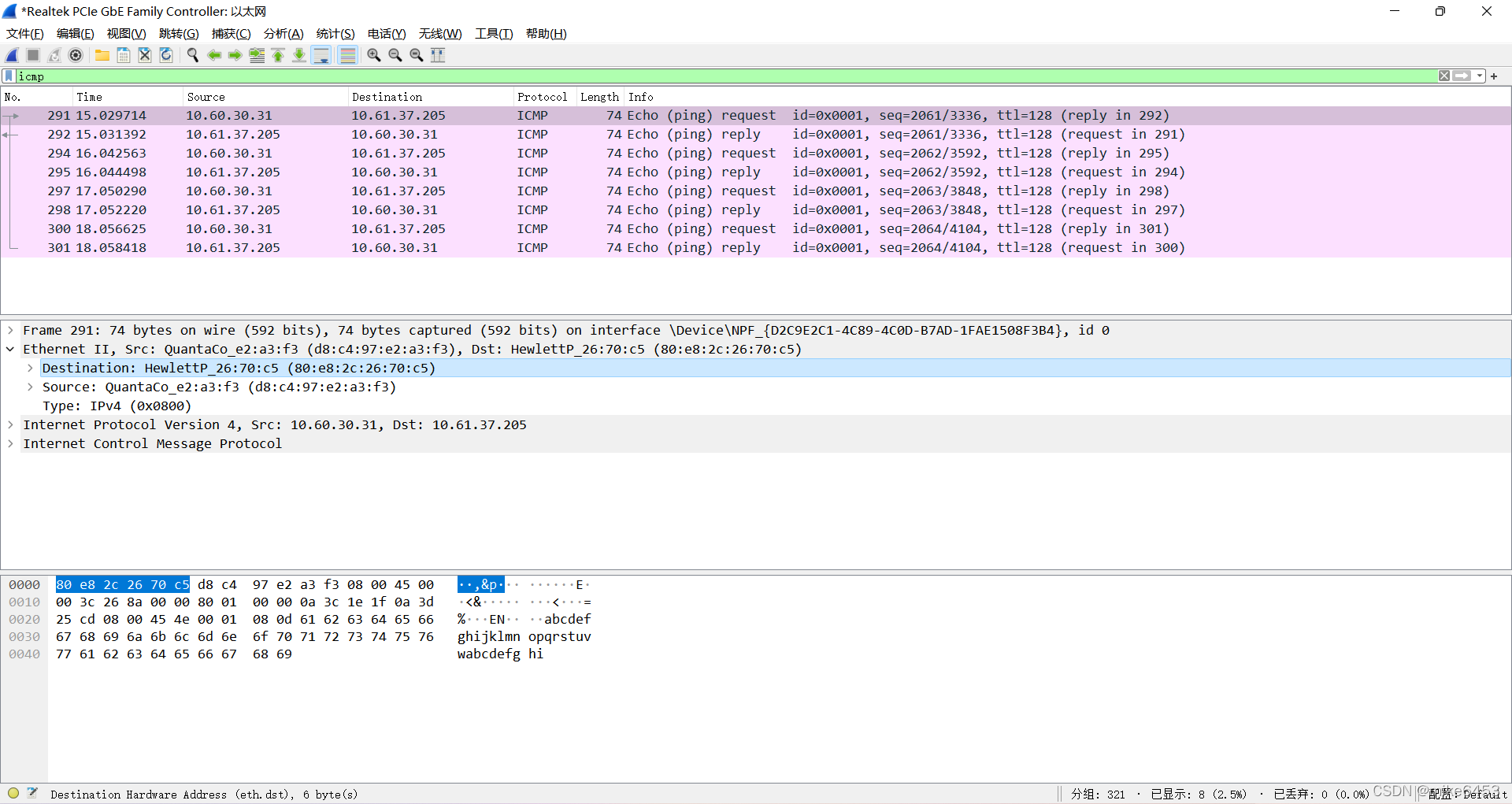Go back to previous packet arrow

(x=214, y=55)
